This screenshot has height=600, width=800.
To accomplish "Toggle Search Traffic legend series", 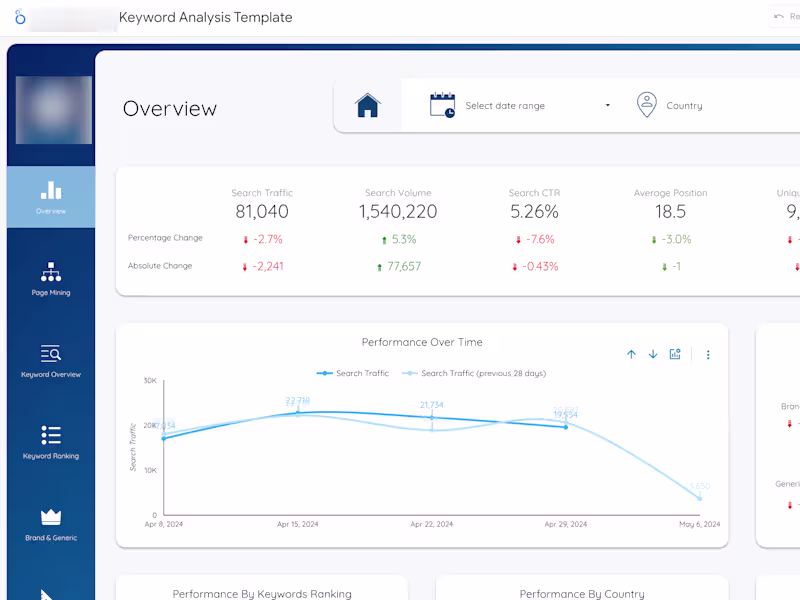I will coord(353,373).
